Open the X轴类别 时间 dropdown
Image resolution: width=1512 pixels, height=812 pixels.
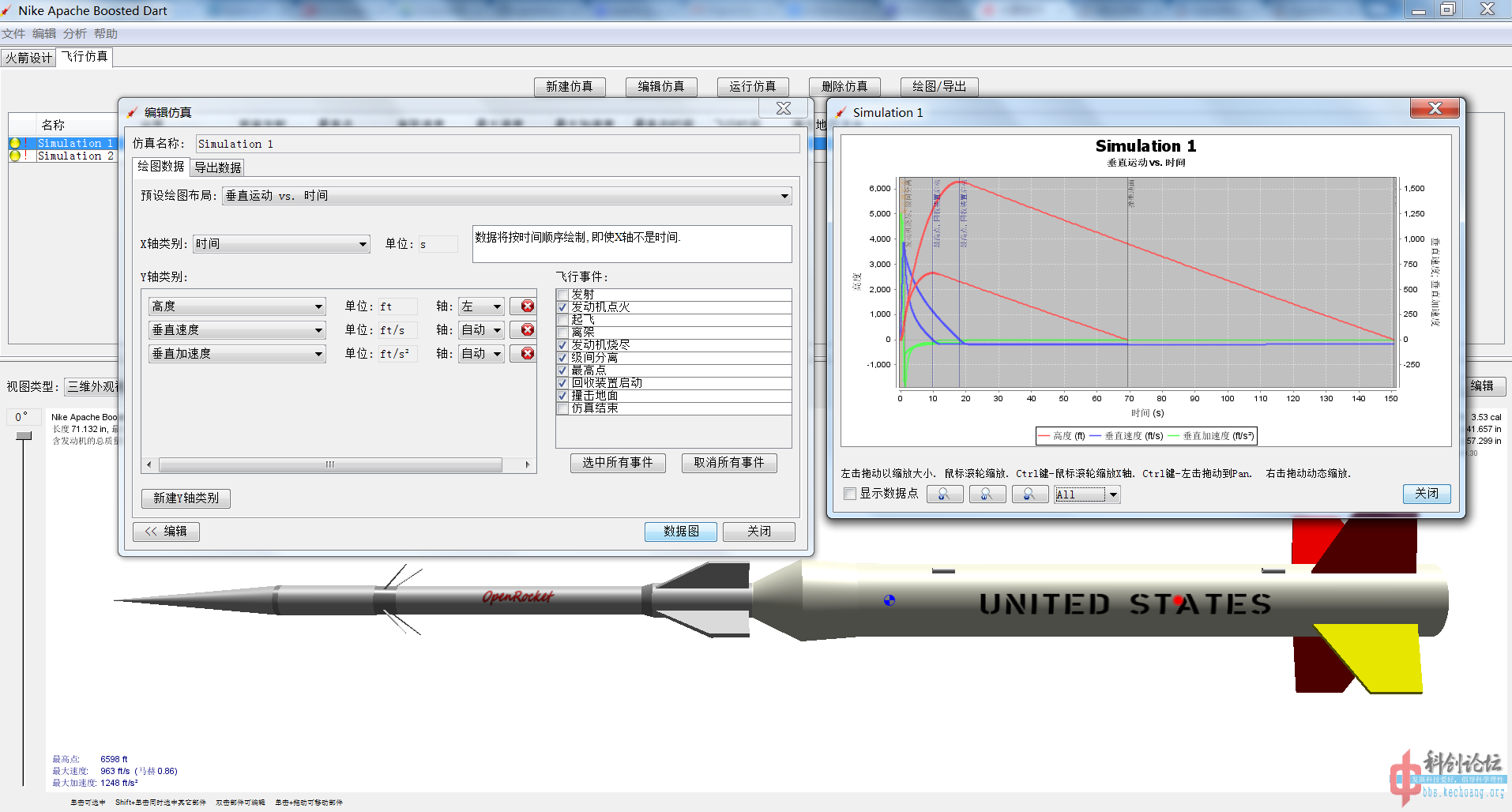tap(281, 244)
